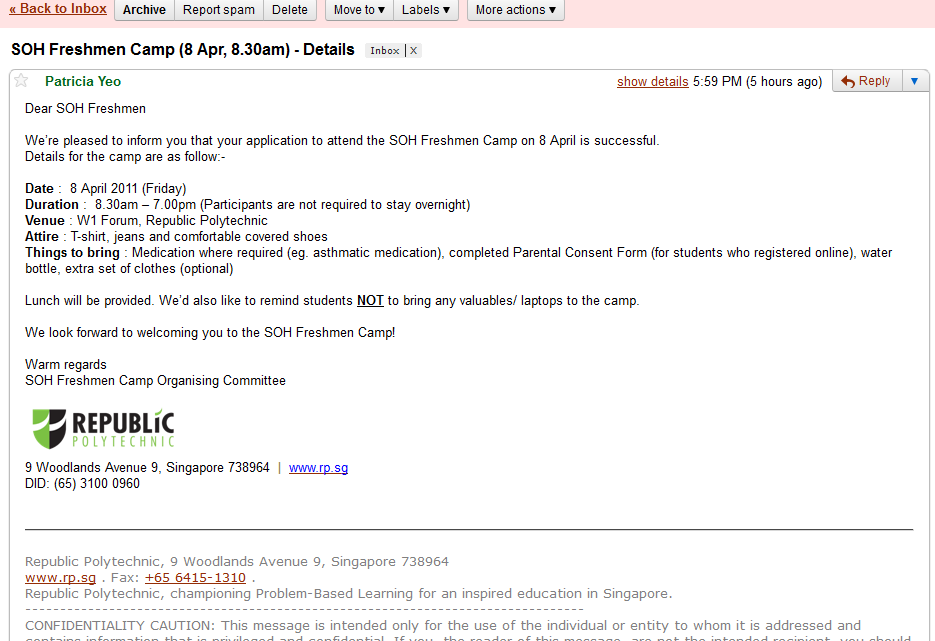The height and width of the screenshot is (641, 935).
Task: Open the reply options dropdown arrow
Action: point(914,81)
